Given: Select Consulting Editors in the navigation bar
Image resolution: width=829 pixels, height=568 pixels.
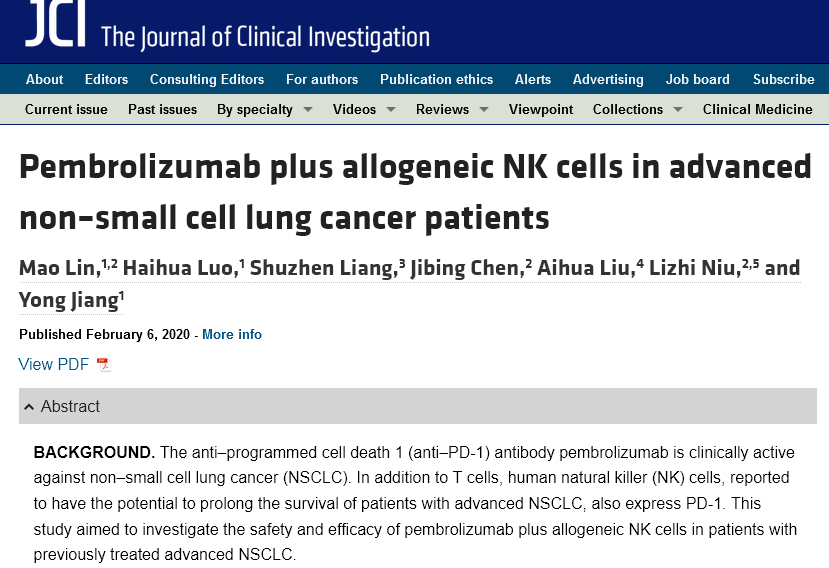Looking at the screenshot, I should pos(207,79).
